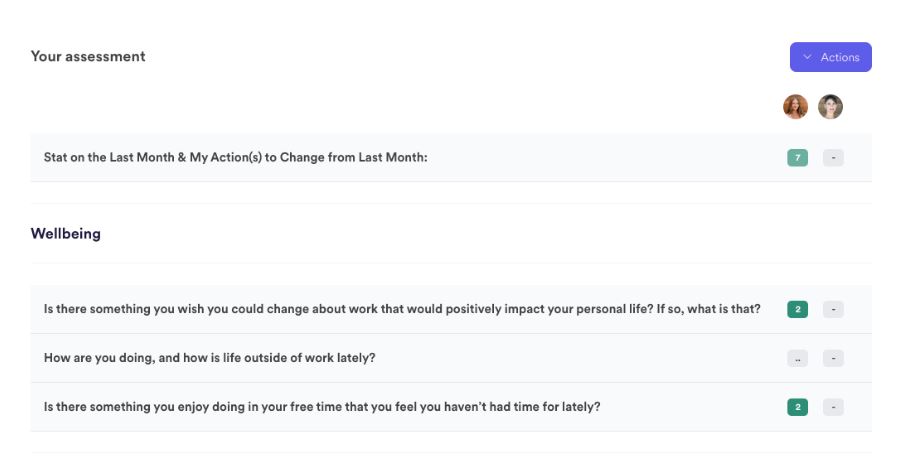Viewport: 924px width, 456px height.
Task: Click the red-haired woman's avatar
Action: tap(795, 107)
